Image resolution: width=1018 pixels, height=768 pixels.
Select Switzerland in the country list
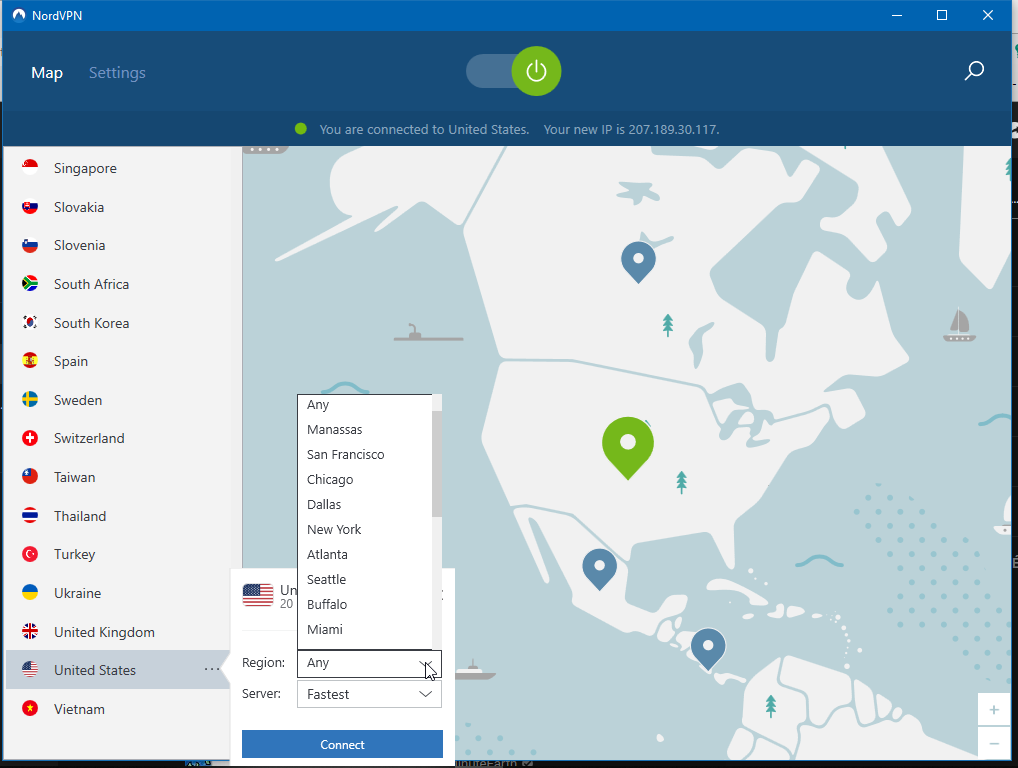[x=89, y=438]
